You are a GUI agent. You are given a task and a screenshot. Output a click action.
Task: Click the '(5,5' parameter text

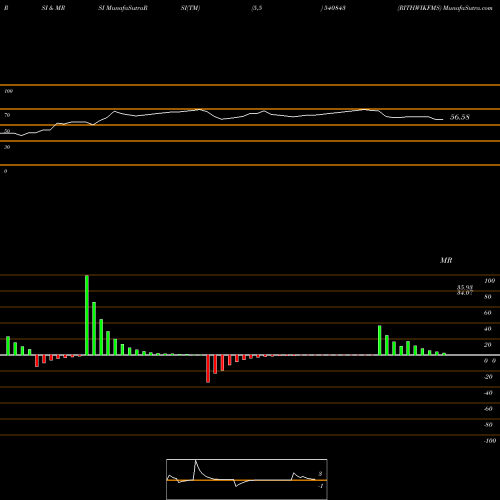pos(257,8)
